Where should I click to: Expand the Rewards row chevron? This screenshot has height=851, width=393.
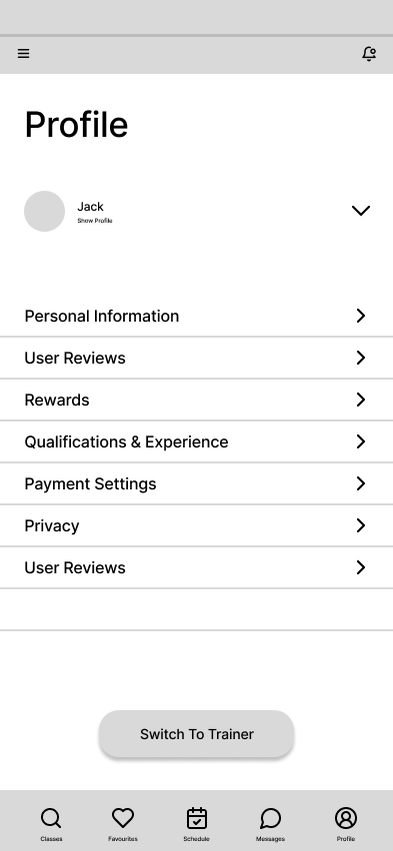(x=361, y=399)
